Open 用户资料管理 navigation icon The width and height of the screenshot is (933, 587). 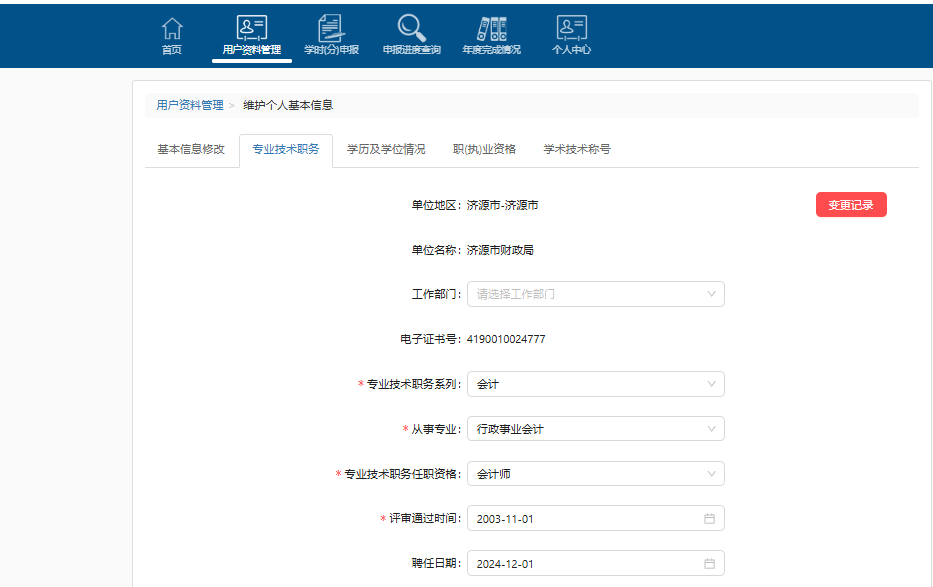(x=251, y=29)
